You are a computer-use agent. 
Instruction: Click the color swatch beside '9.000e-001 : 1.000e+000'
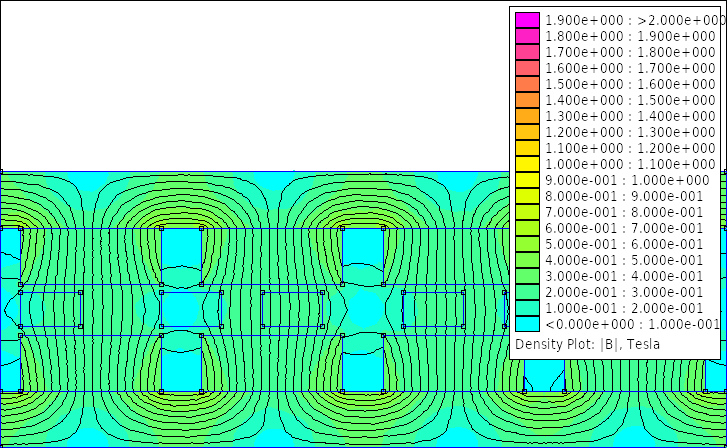527,180
